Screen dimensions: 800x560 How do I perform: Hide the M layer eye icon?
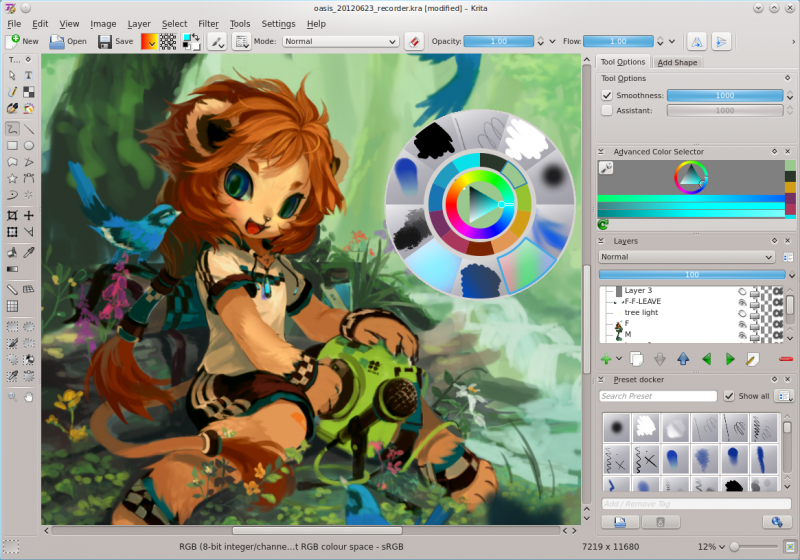742,335
